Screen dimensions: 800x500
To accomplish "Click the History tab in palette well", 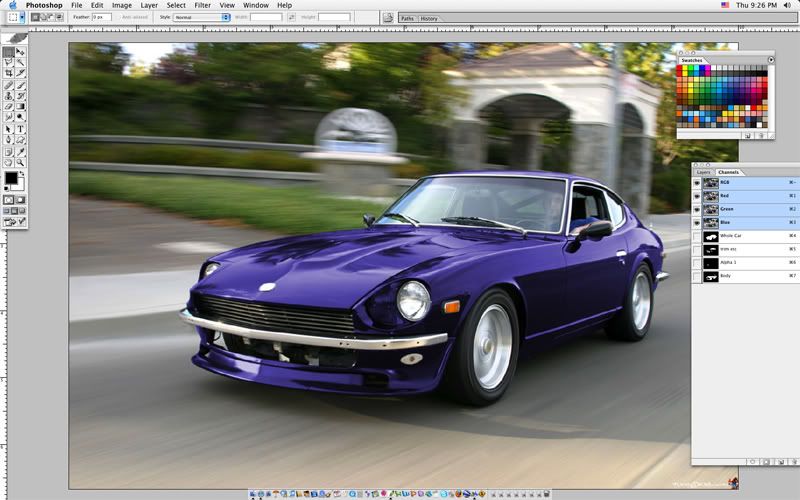I will coord(429,18).
